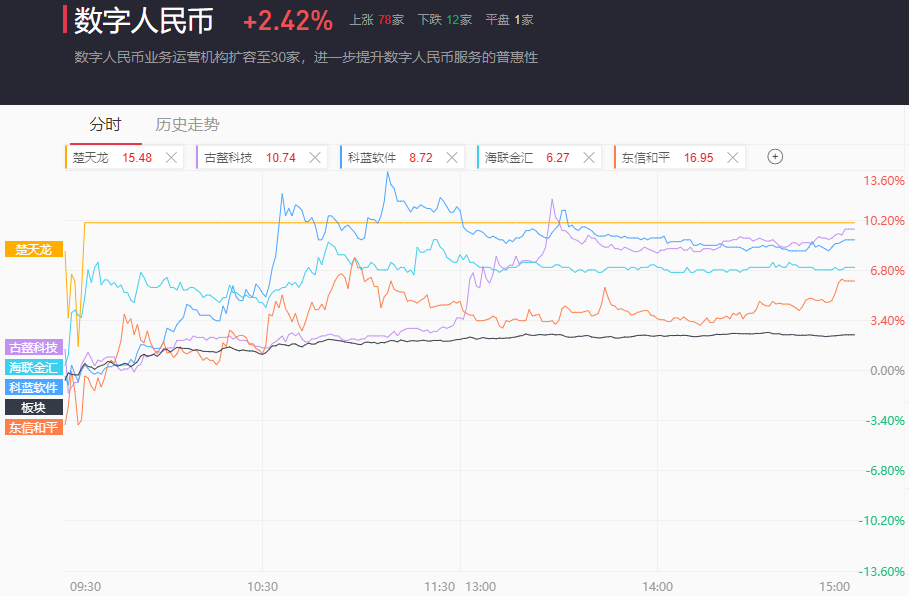Open the 科蓝软件 8.72 stock chip
This screenshot has height=596, width=909.
coord(390,158)
